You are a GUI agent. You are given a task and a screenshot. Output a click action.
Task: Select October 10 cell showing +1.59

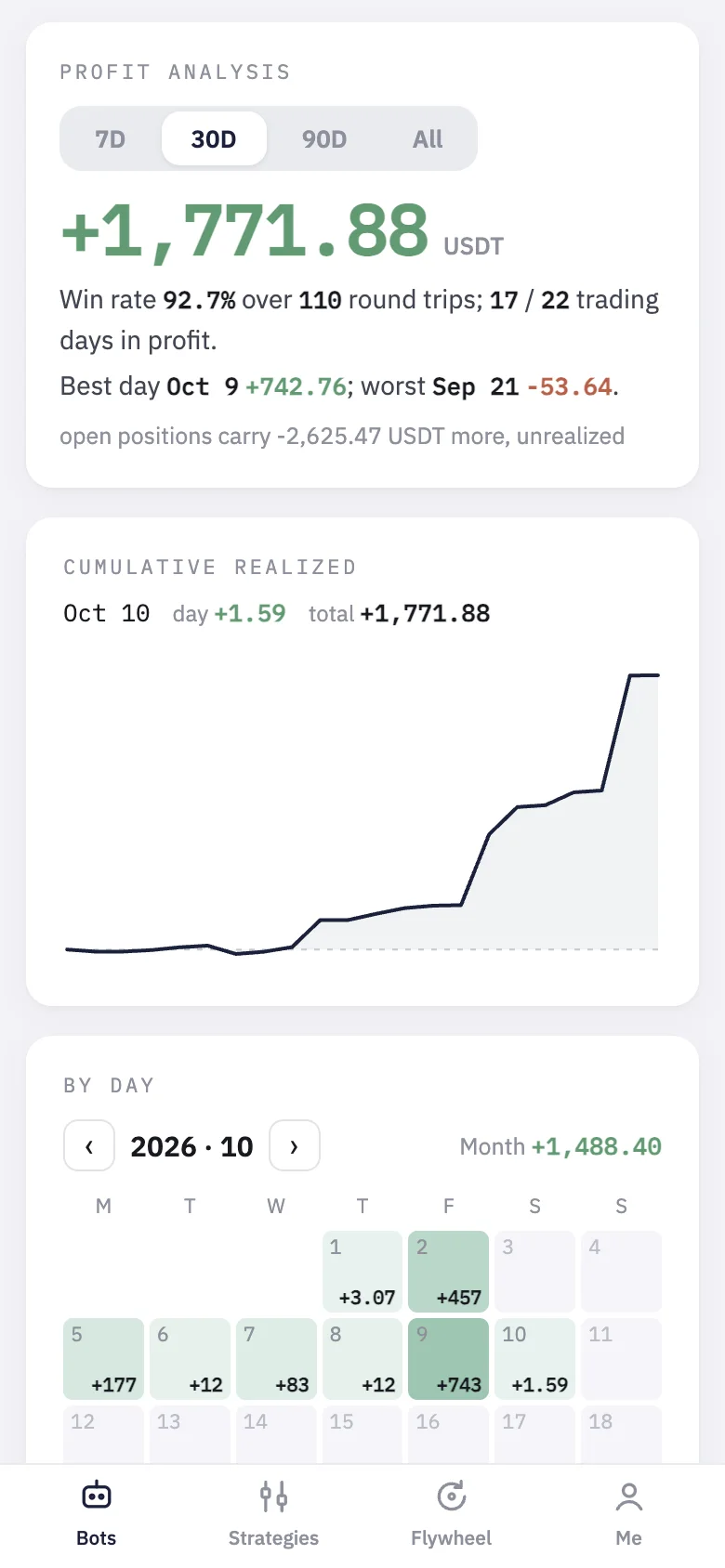[x=535, y=1359]
